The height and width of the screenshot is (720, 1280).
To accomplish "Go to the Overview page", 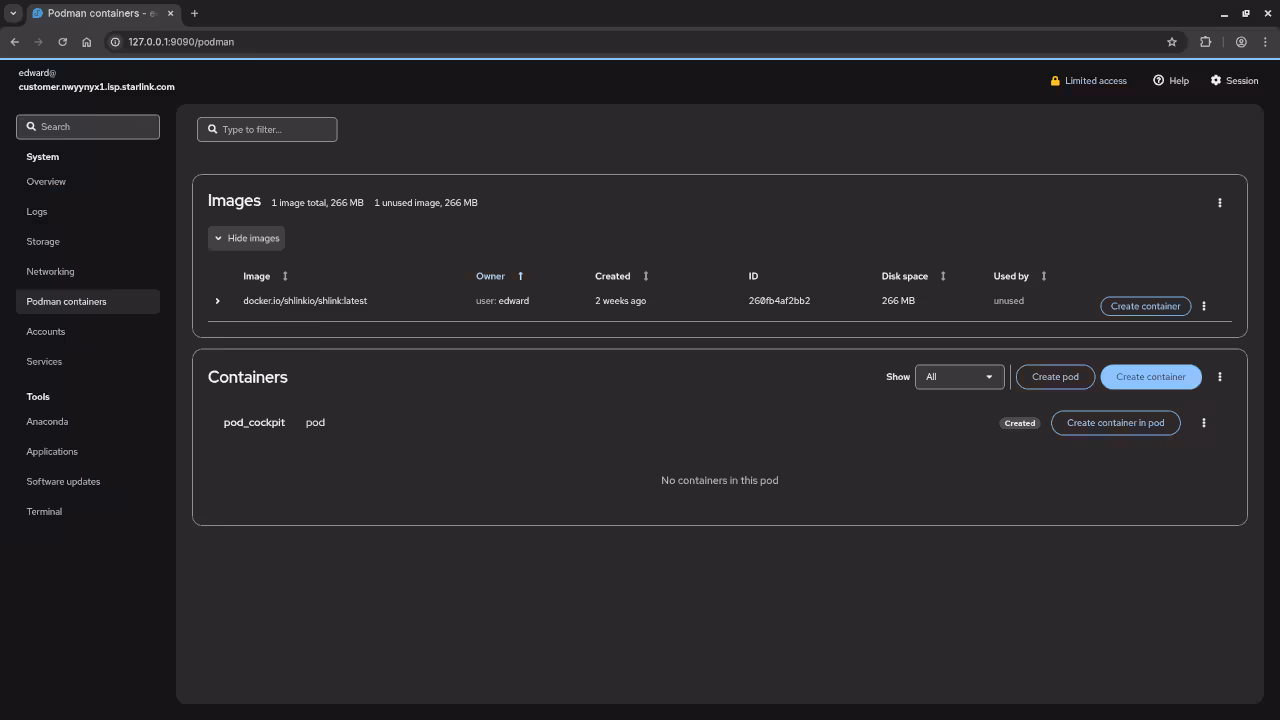I will click(x=46, y=181).
